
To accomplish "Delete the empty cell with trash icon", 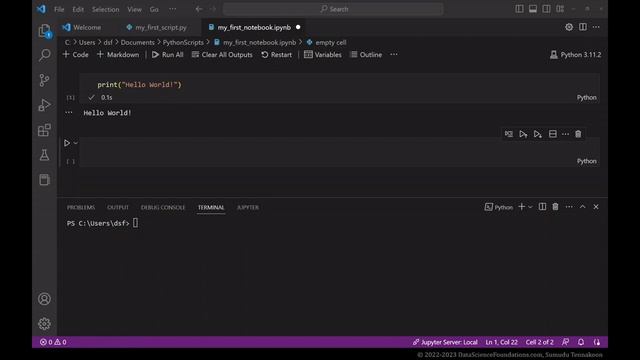I will [578, 134].
